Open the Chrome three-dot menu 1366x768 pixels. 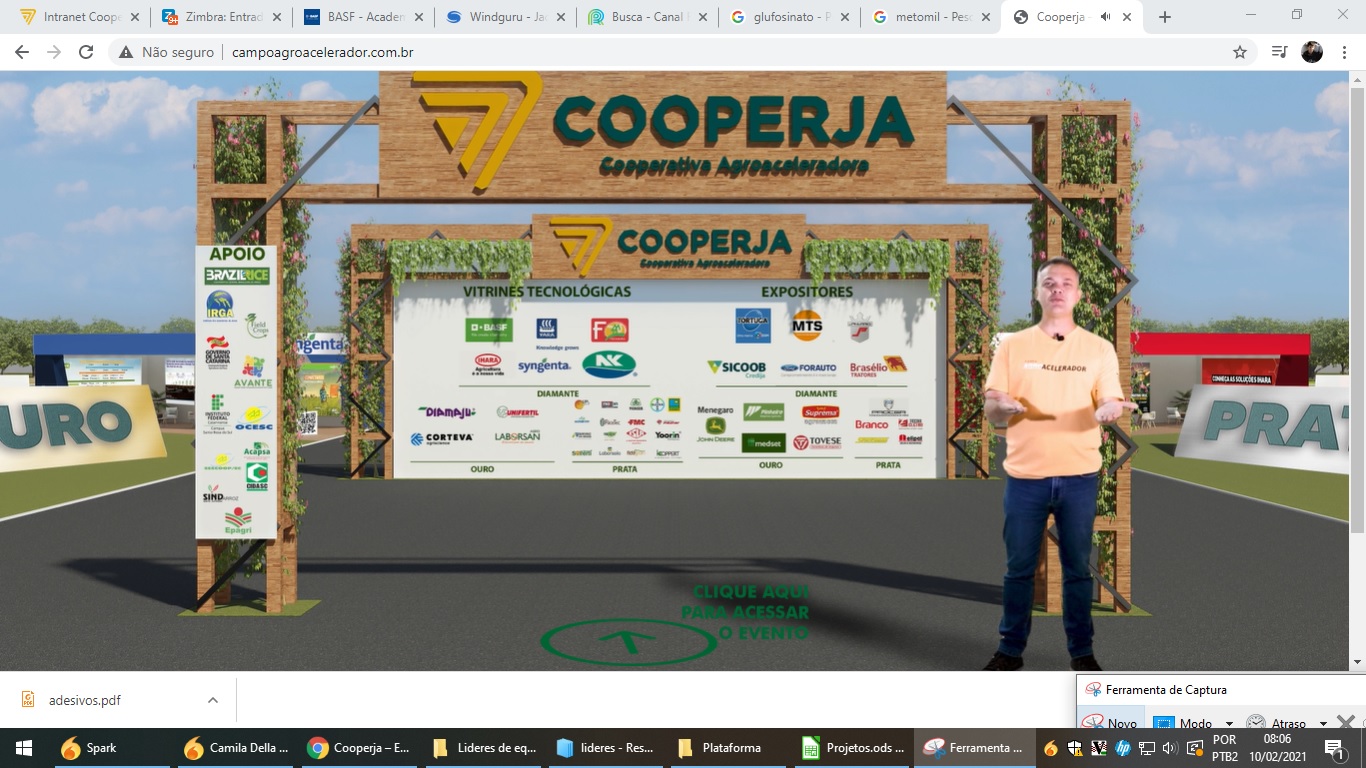tap(1344, 52)
